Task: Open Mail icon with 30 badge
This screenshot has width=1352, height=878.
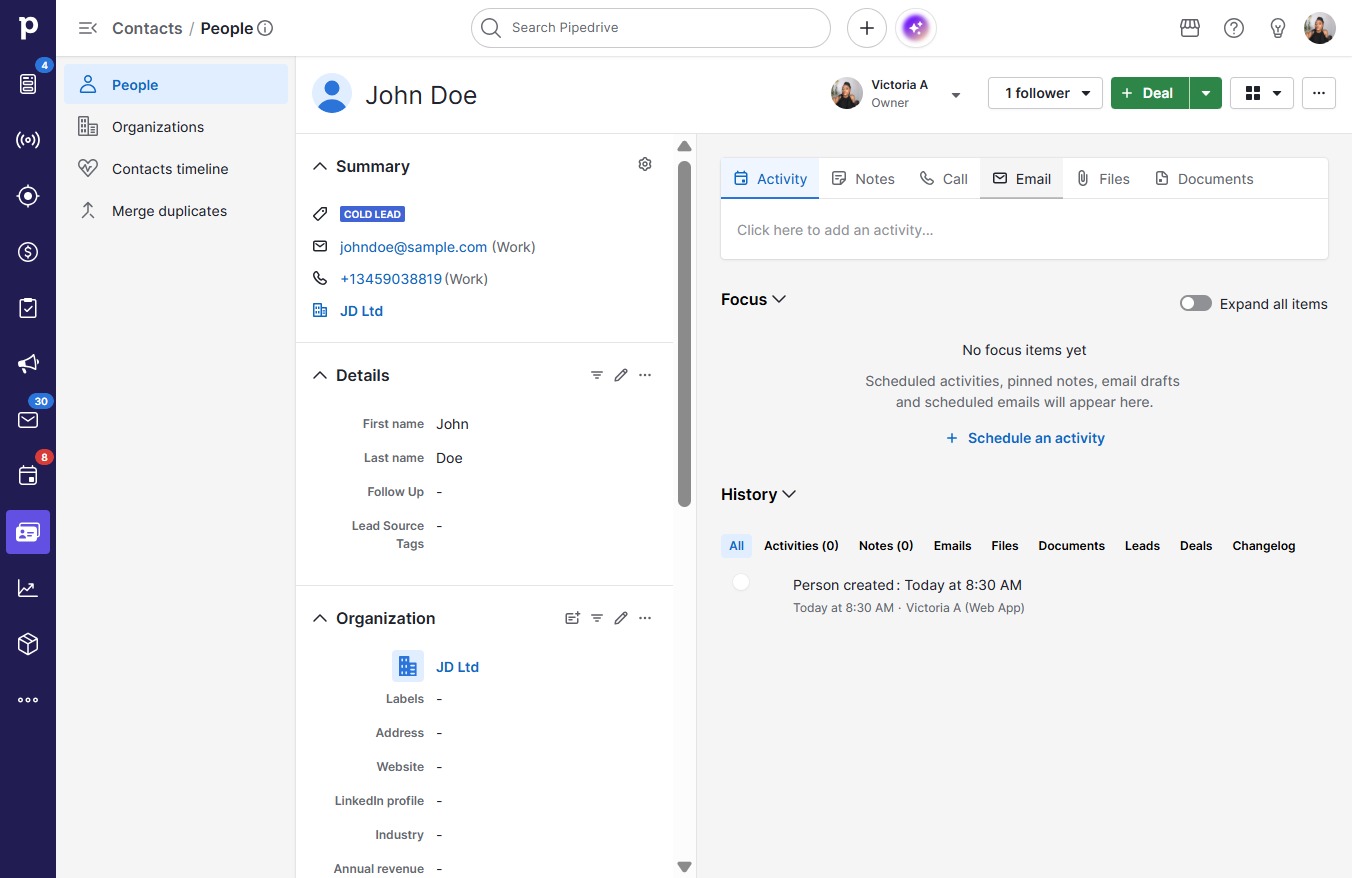Action: (x=28, y=420)
